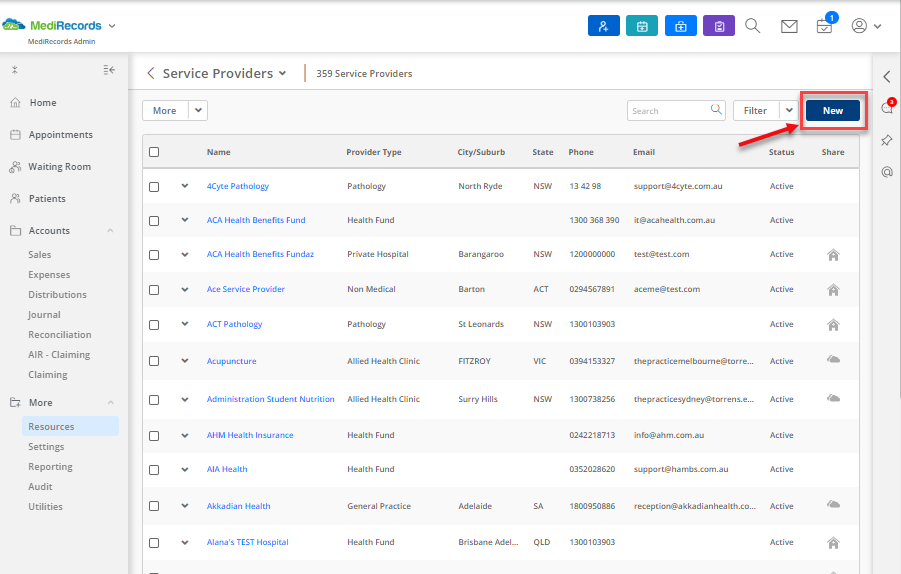Image resolution: width=901 pixels, height=574 pixels.
Task: Expand the 4Cyte Pathology row chevron
Action: tap(184, 186)
